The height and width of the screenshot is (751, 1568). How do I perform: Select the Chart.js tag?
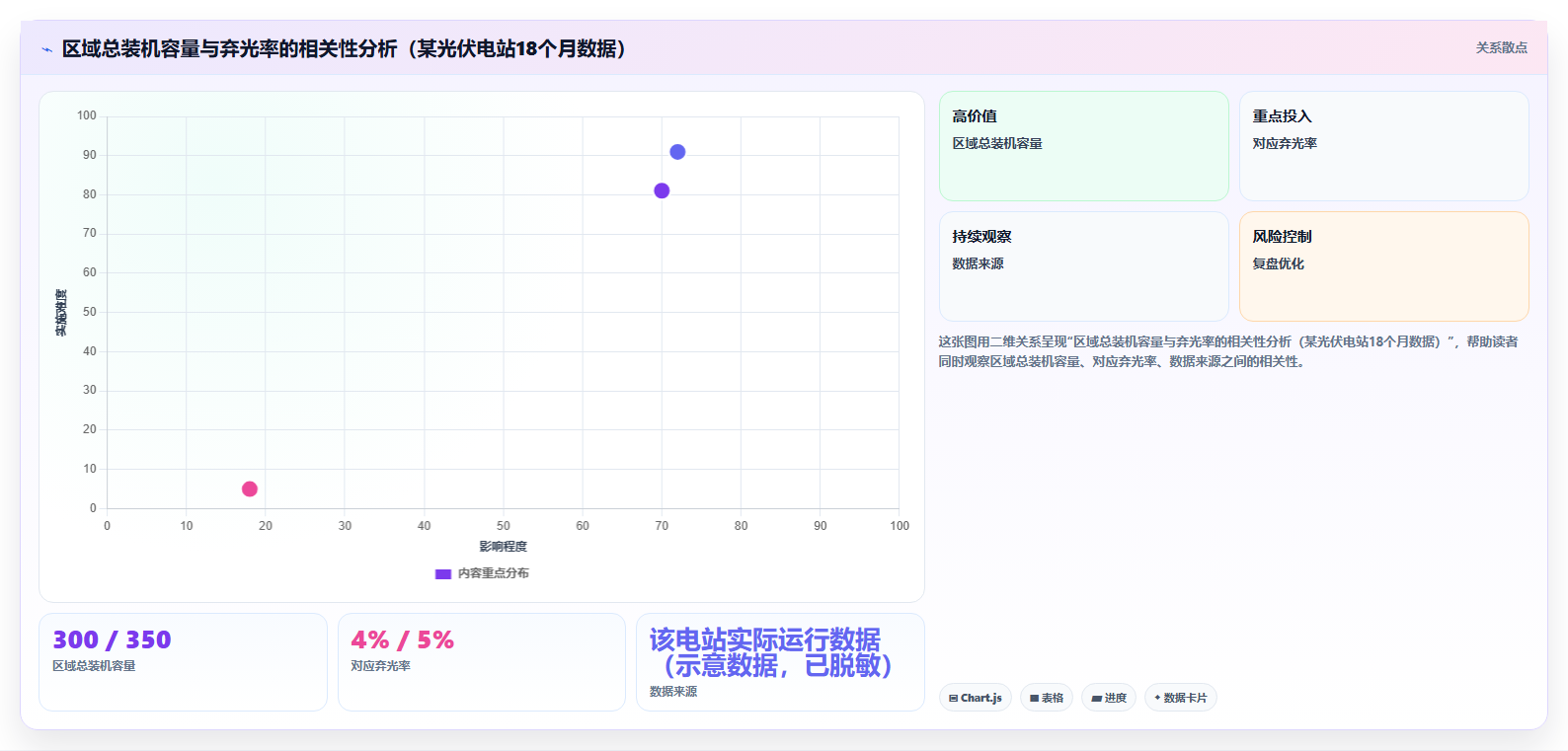click(x=976, y=698)
